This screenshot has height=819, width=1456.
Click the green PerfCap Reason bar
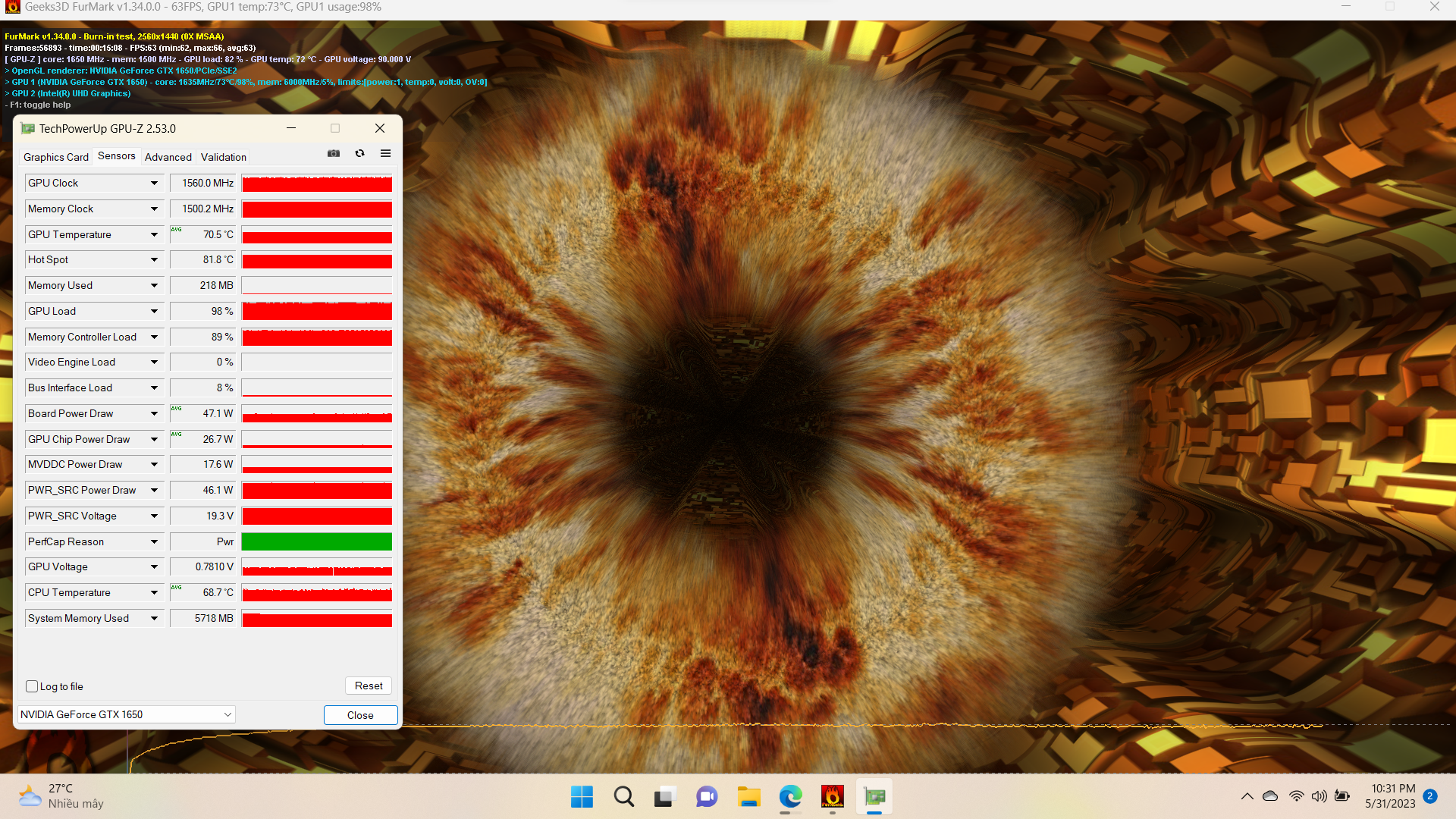[x=316, y=541]
